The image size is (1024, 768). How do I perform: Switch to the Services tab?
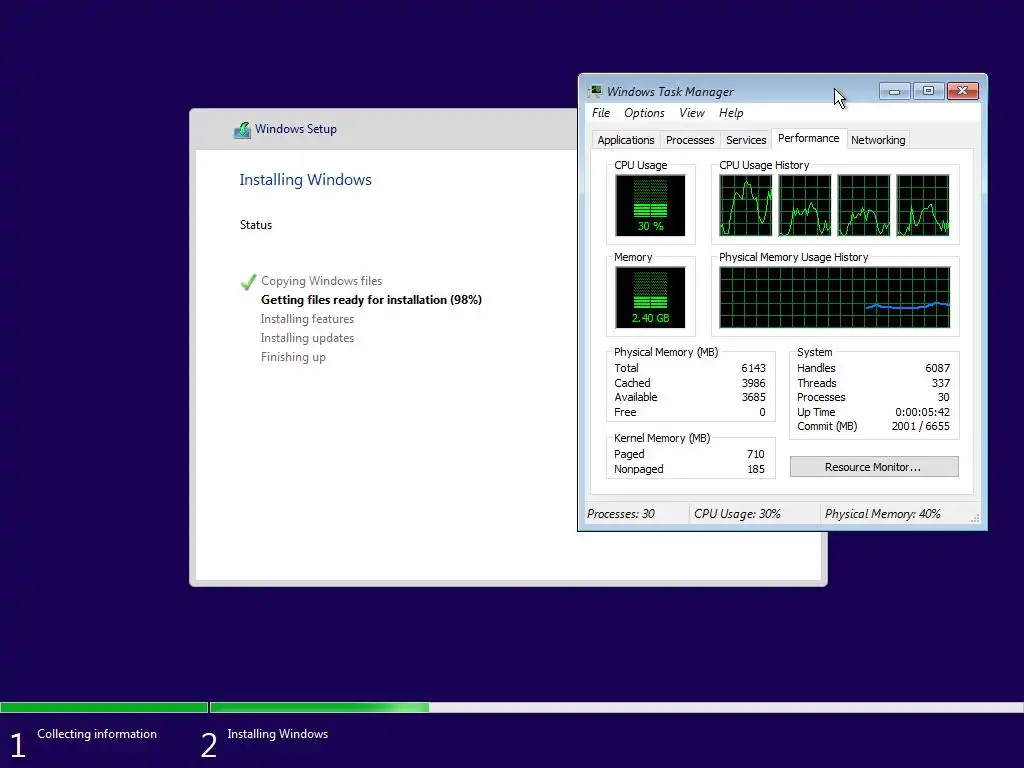[x=746, y=140]
